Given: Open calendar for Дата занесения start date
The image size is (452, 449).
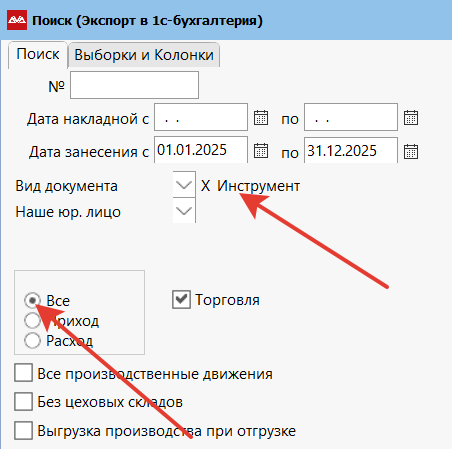Looking at the screenshot, I should pyautogui.click(x=261, y=151).
